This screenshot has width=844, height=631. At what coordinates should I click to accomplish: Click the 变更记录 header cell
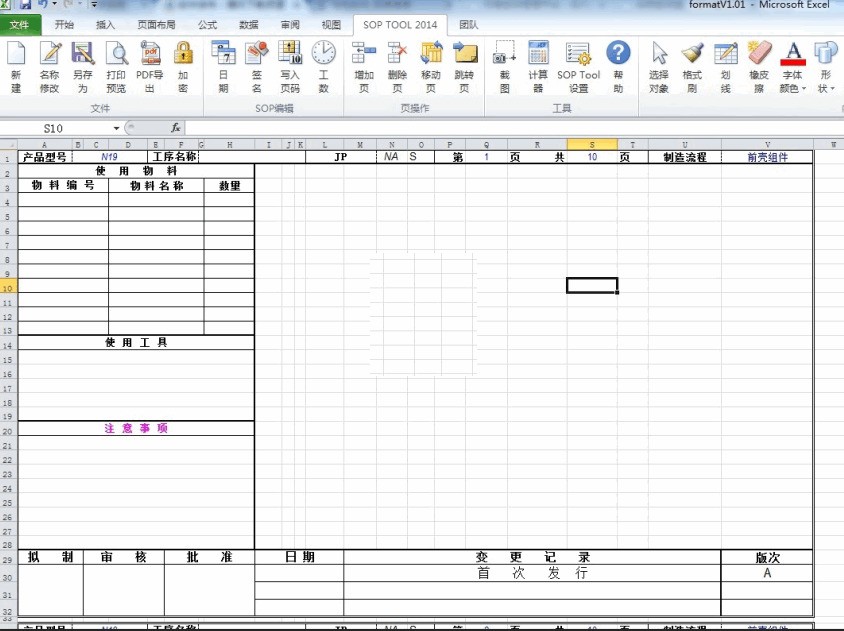pyautogui.click(x=532, y=557)
